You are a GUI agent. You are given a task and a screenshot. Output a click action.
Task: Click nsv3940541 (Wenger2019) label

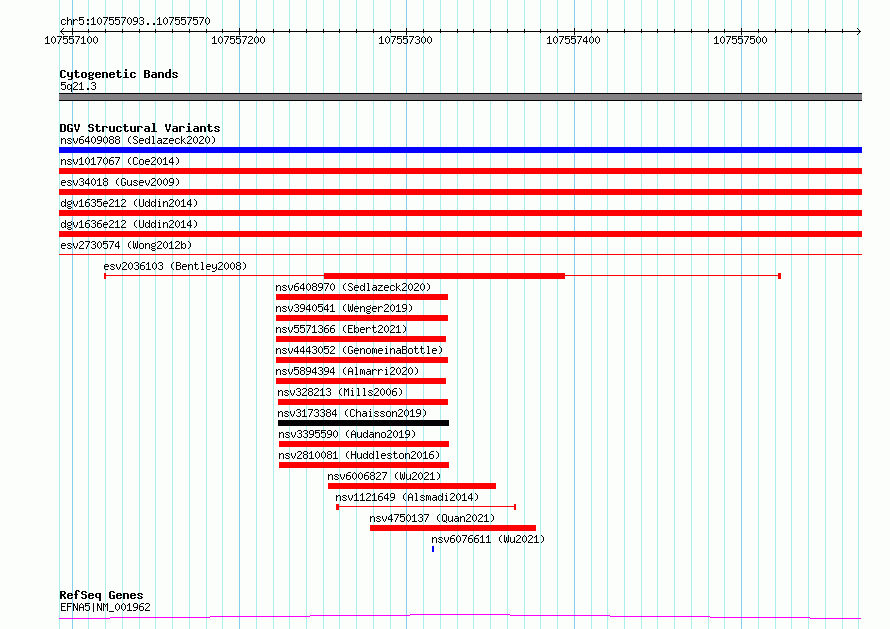(x=344, y=308)
